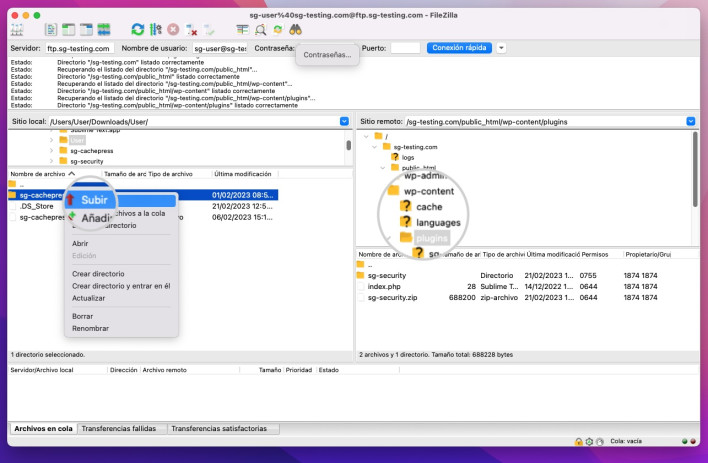Collapse the remote root slash folder
This screenshot has width=708, height=463.
[x=366, y=136]
